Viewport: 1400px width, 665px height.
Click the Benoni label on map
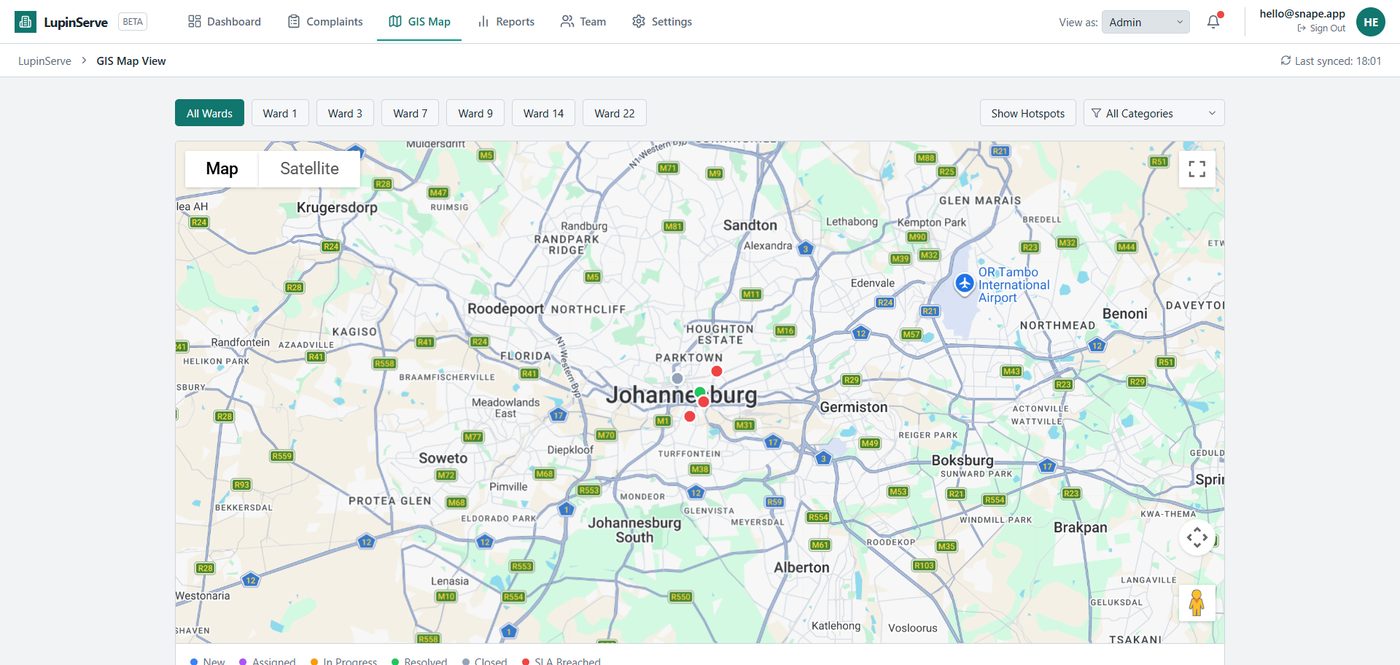[1125, 313]
